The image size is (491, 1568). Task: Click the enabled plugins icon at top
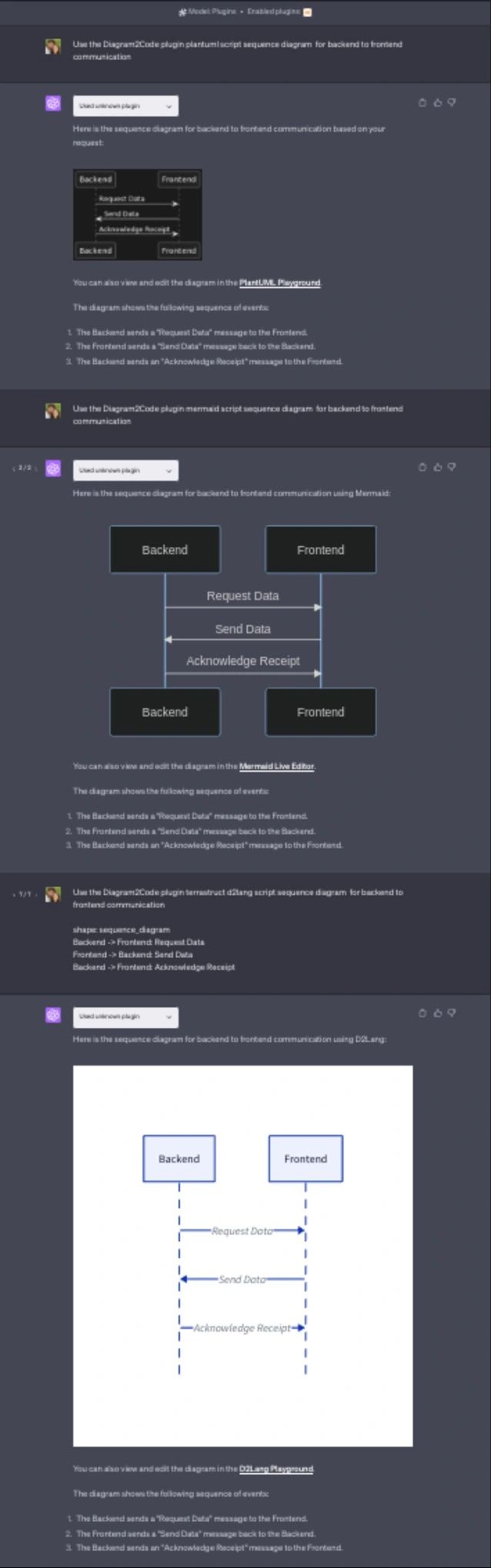pyautogui.click(x=308, y=12)
